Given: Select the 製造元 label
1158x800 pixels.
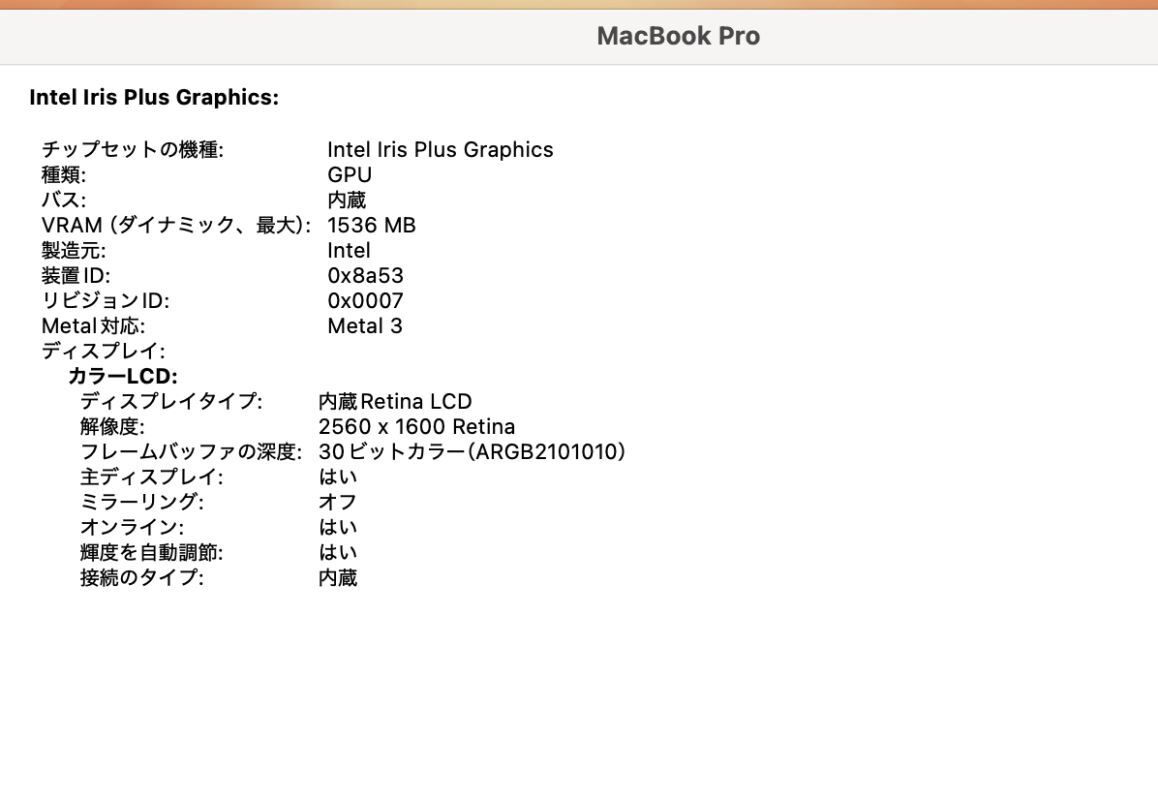Looking at the screenshot, I should click(x=73, y=250).
